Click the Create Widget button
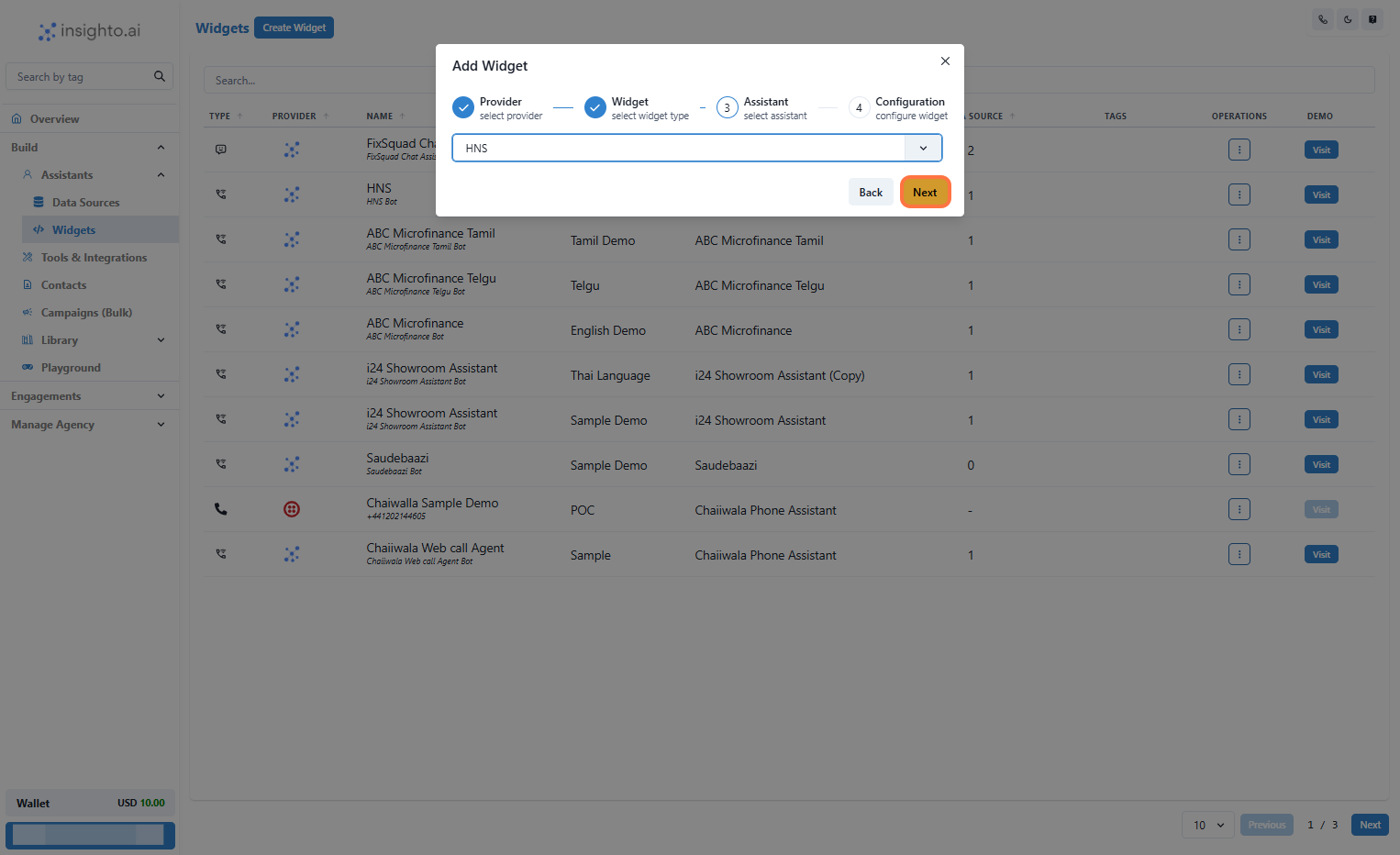Screen dimensions: 1400x855 [294, 28]
